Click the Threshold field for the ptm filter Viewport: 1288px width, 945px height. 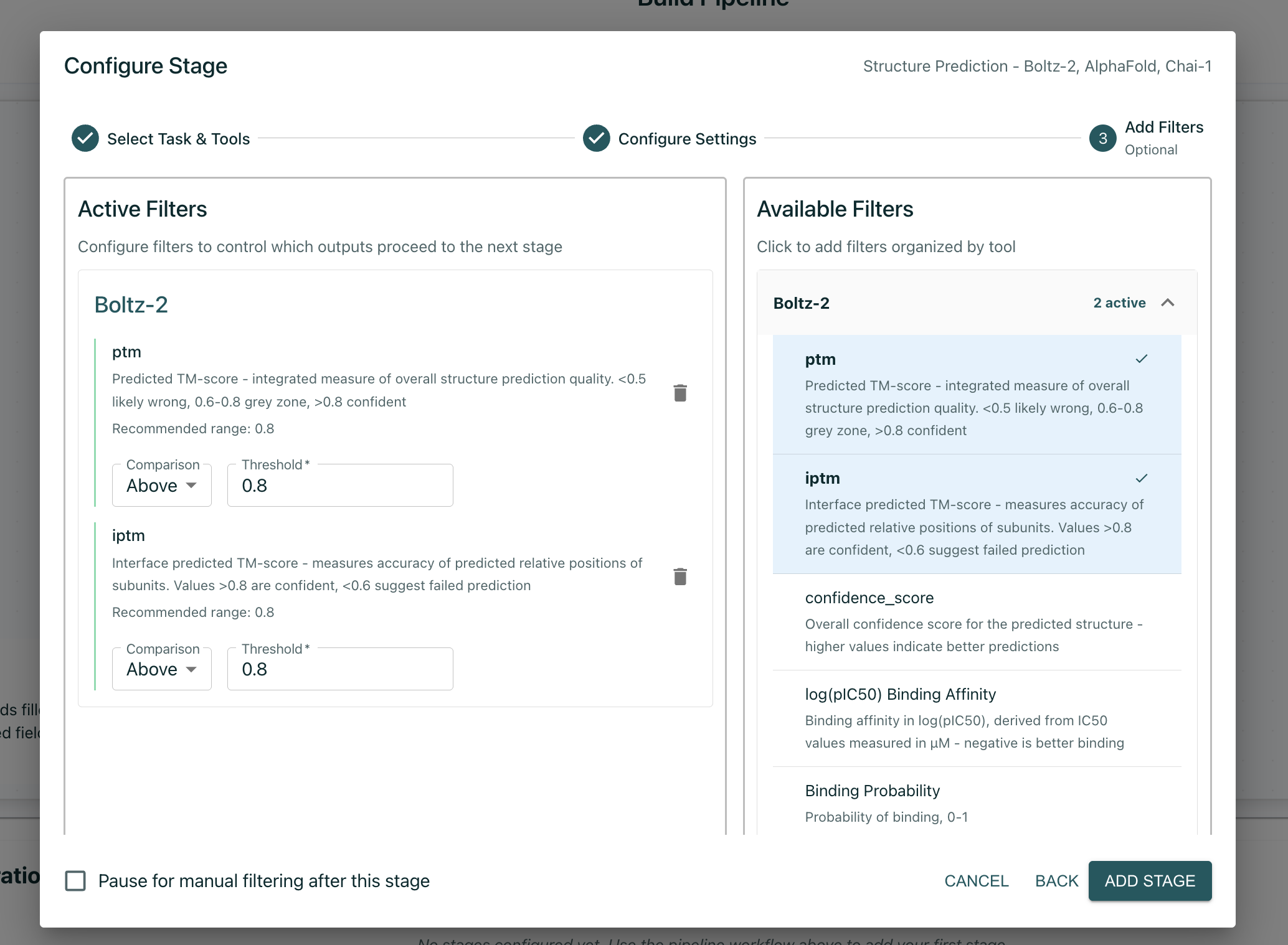pos(339,485)
